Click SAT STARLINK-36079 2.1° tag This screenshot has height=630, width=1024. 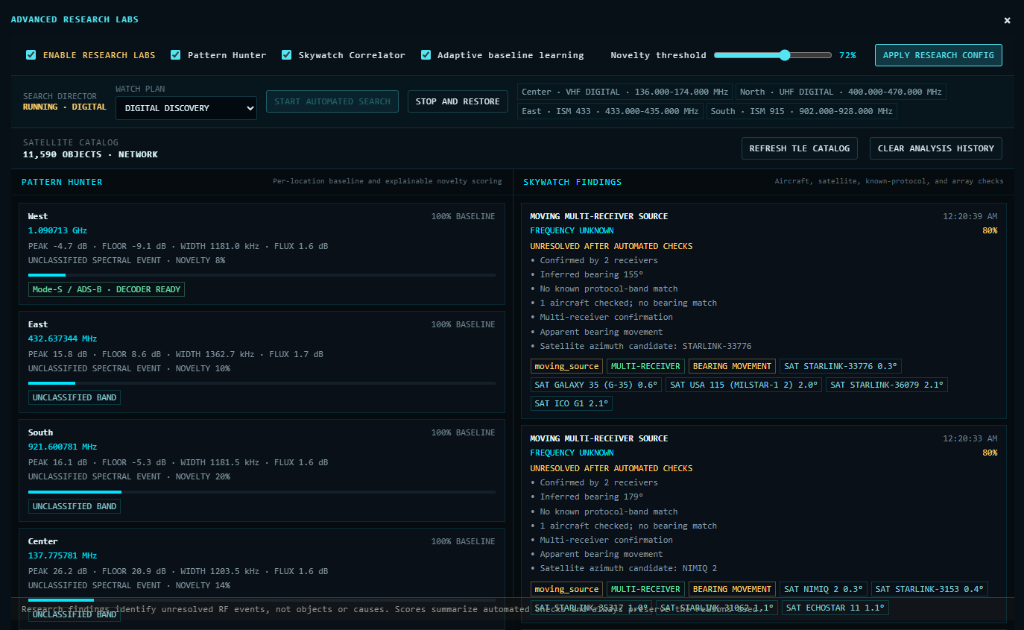pyautogui.click(x=887, y=385)
